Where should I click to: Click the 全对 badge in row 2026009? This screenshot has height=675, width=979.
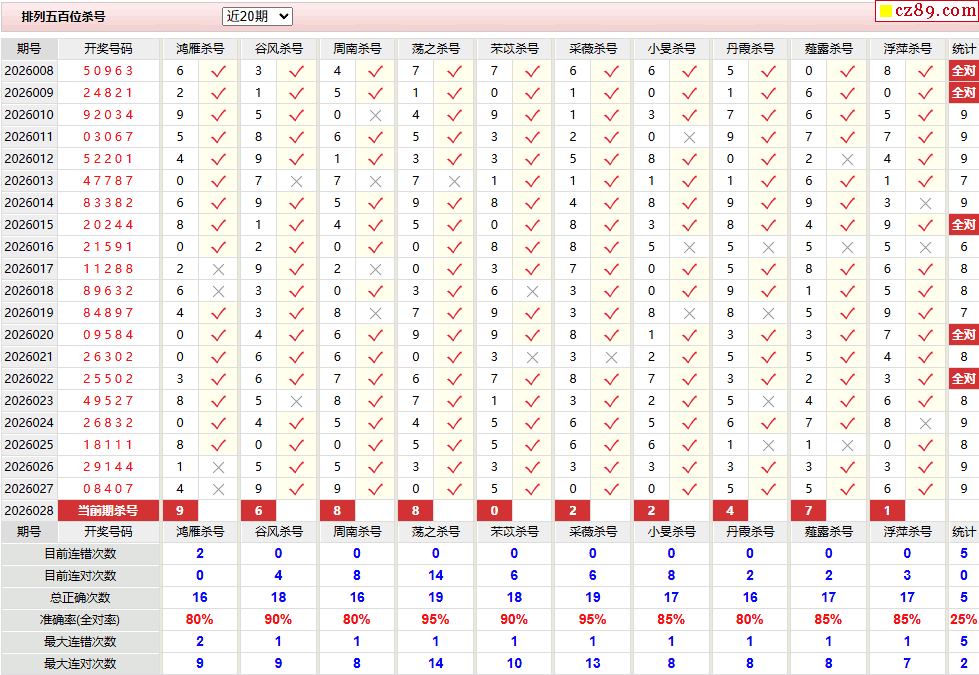(963, 92)
